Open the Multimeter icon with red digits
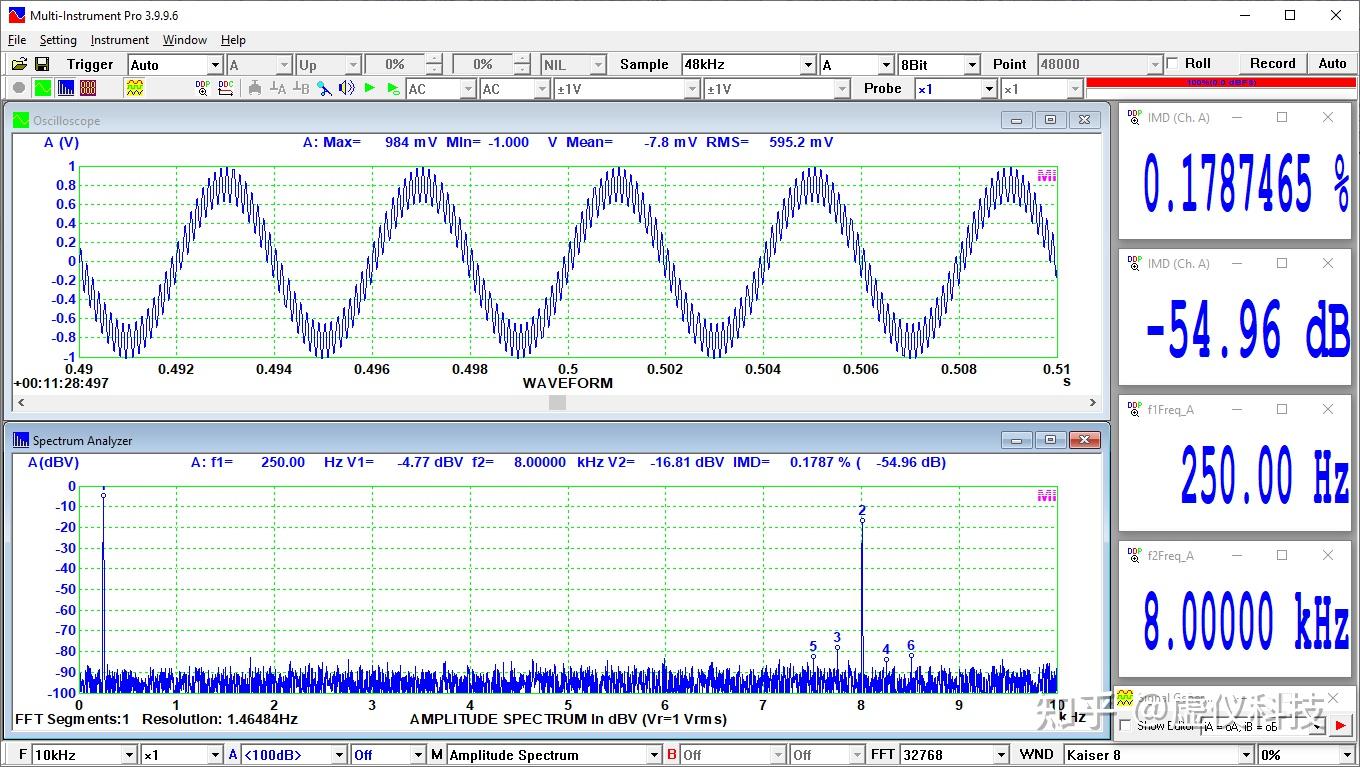The width and height of the screenshot is (1360, 767). pos(88,88)
